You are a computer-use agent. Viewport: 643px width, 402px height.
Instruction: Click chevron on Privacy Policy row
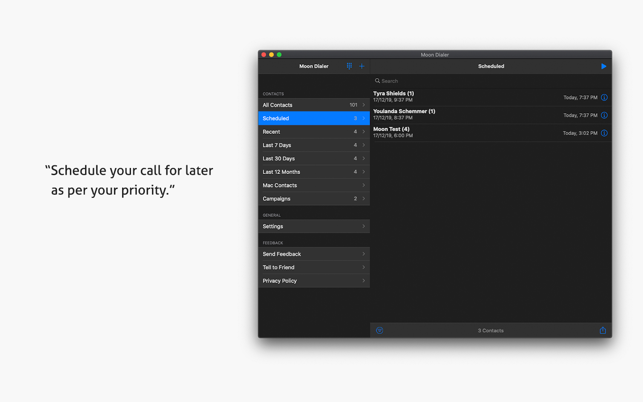(x=363, y=281)
